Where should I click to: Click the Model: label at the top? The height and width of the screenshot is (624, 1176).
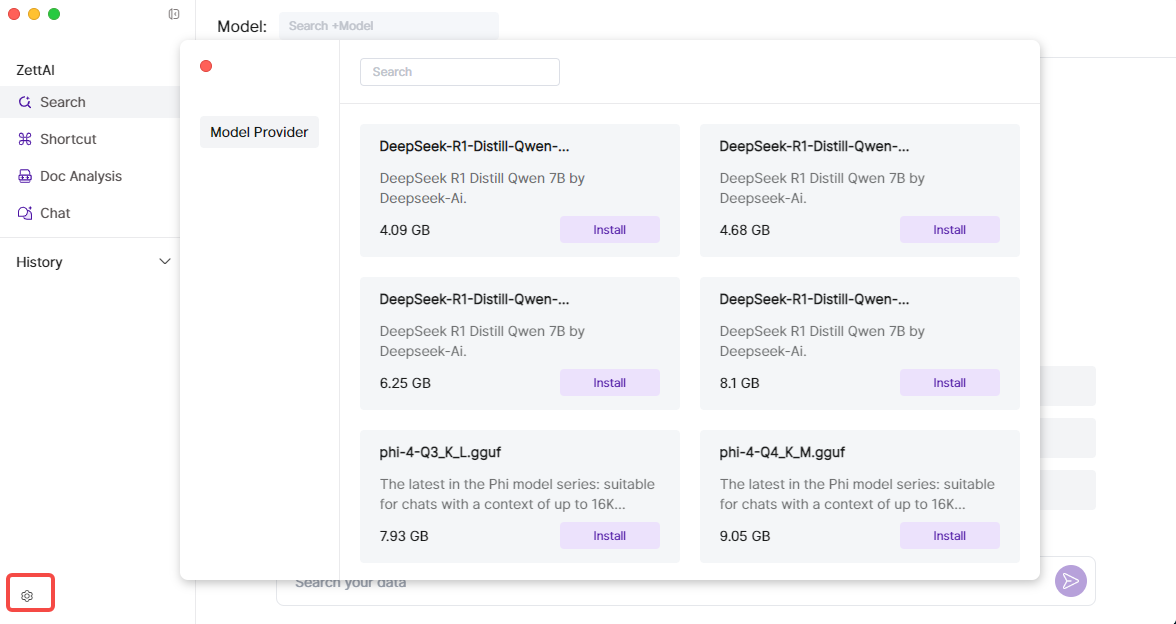pyautogui.click(x=242, y=26)
